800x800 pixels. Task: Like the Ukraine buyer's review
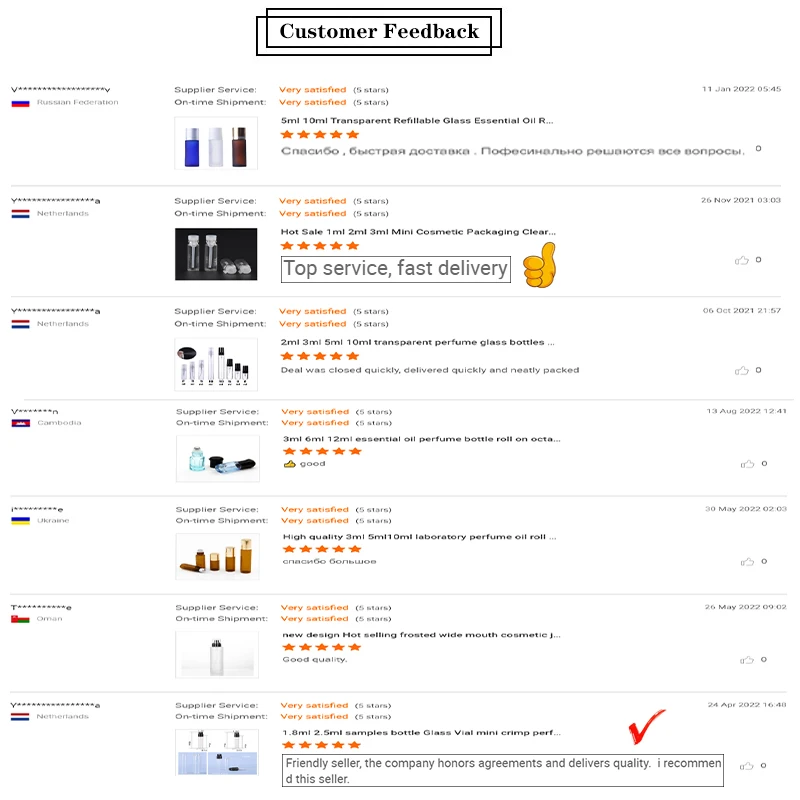point(747,561)
